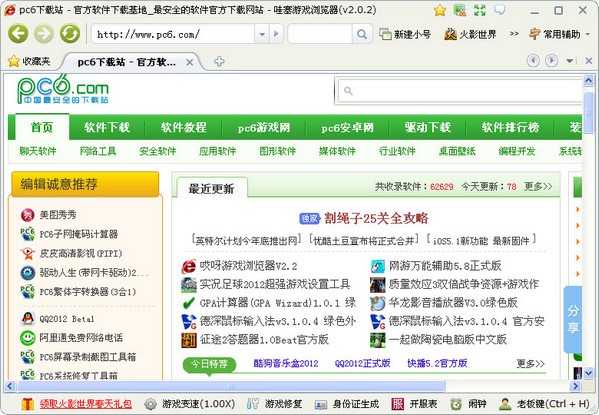599x415 pixels.
Task: Open the 割绳子25关全攻略 headline link
Action: 376,218
